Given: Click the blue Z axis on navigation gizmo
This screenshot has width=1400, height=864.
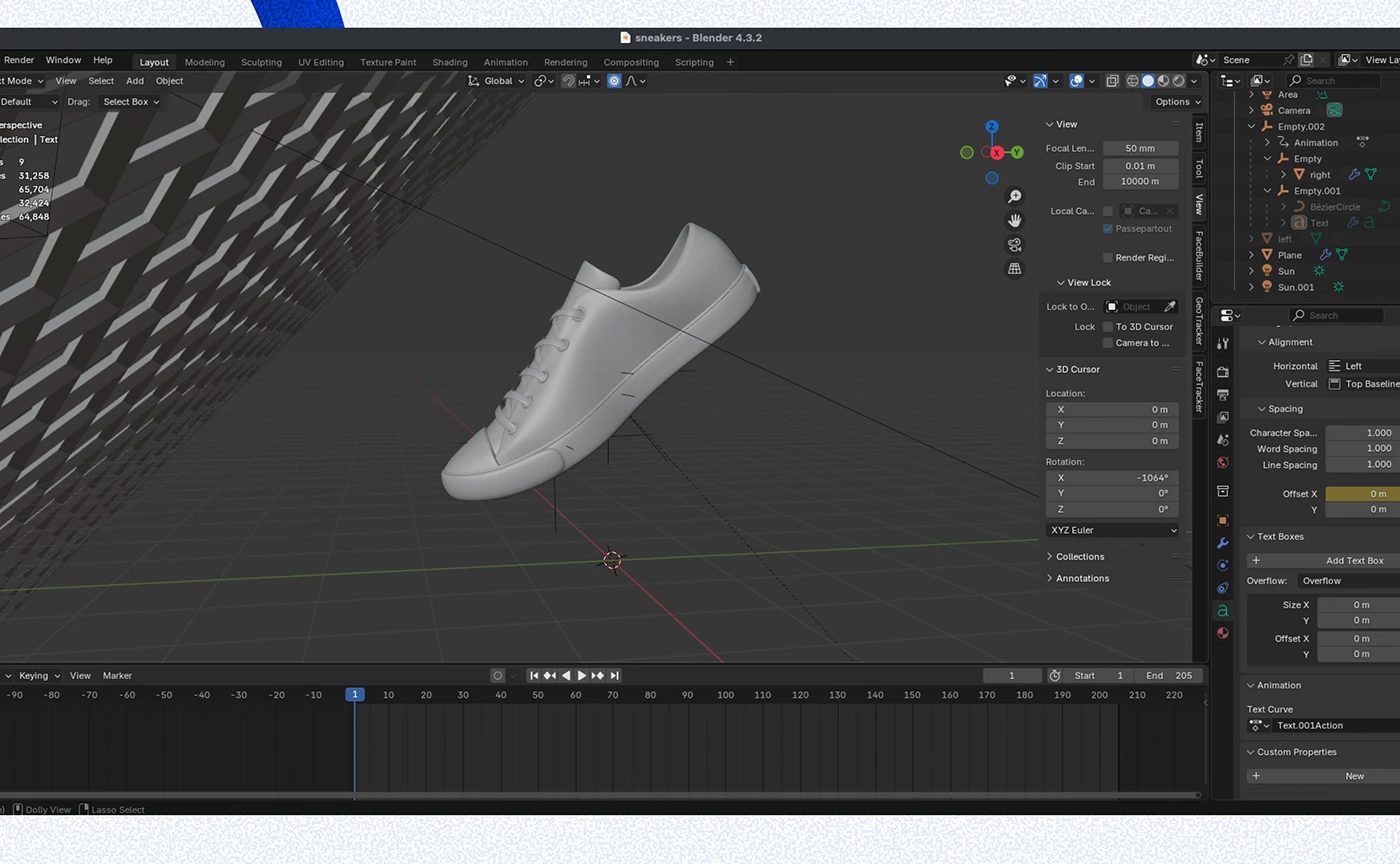Looking at the screenshot, I should click(992, 127).
